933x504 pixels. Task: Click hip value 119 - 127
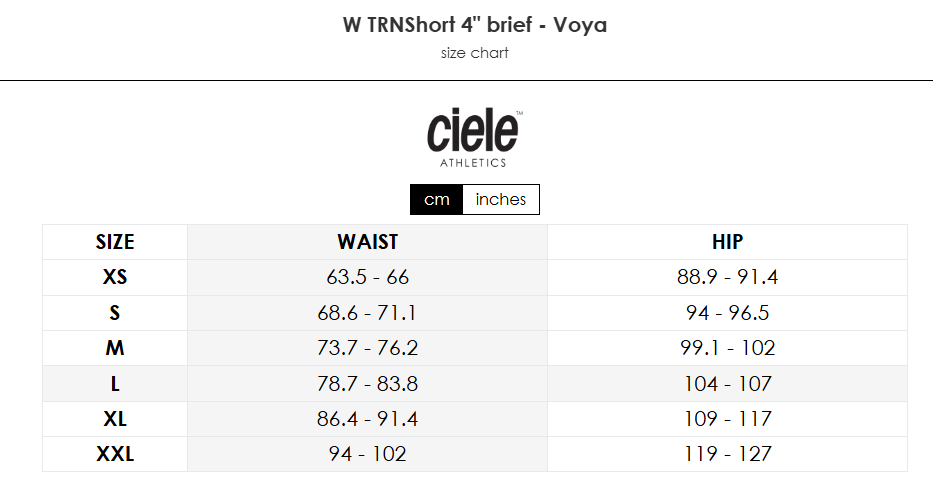tap(727, 454)
